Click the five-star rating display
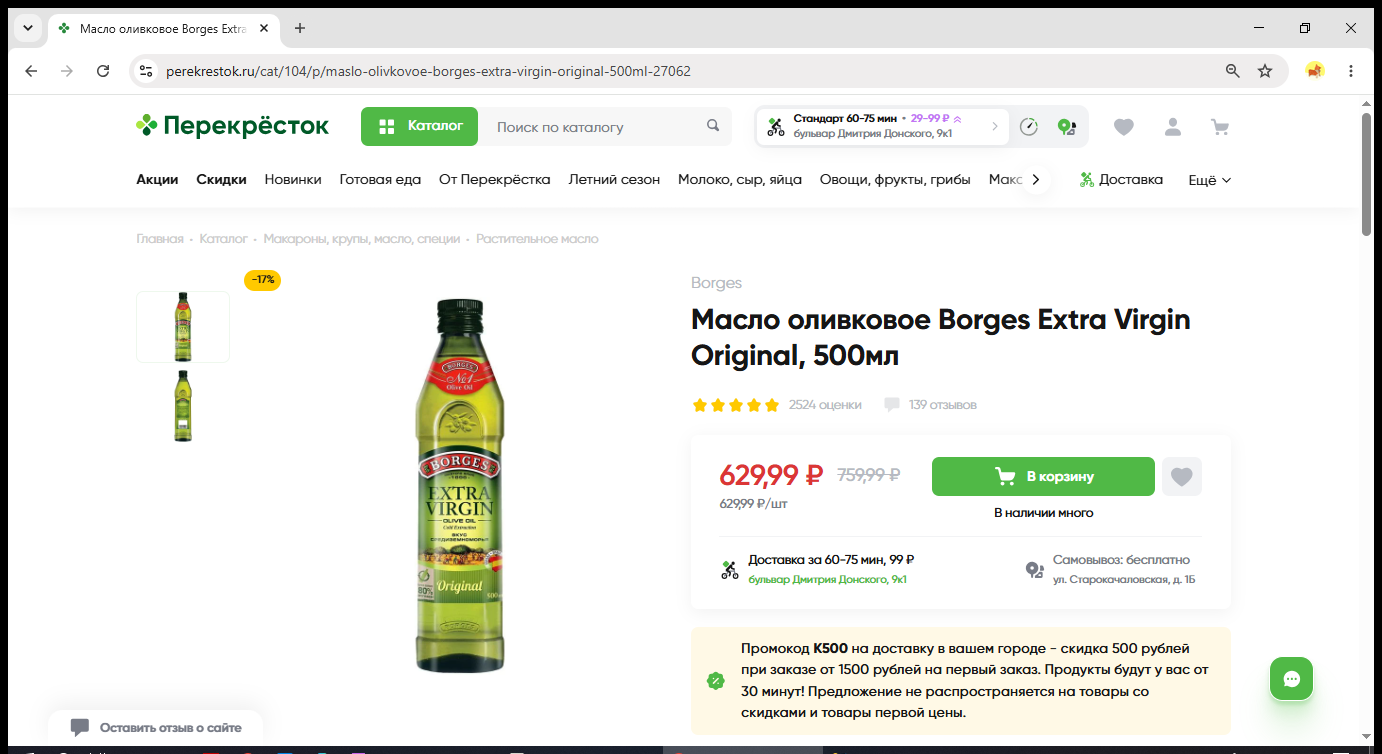The width and height of the screenshot is (1382, 754). pyautogui.click(x=735, y=405)
